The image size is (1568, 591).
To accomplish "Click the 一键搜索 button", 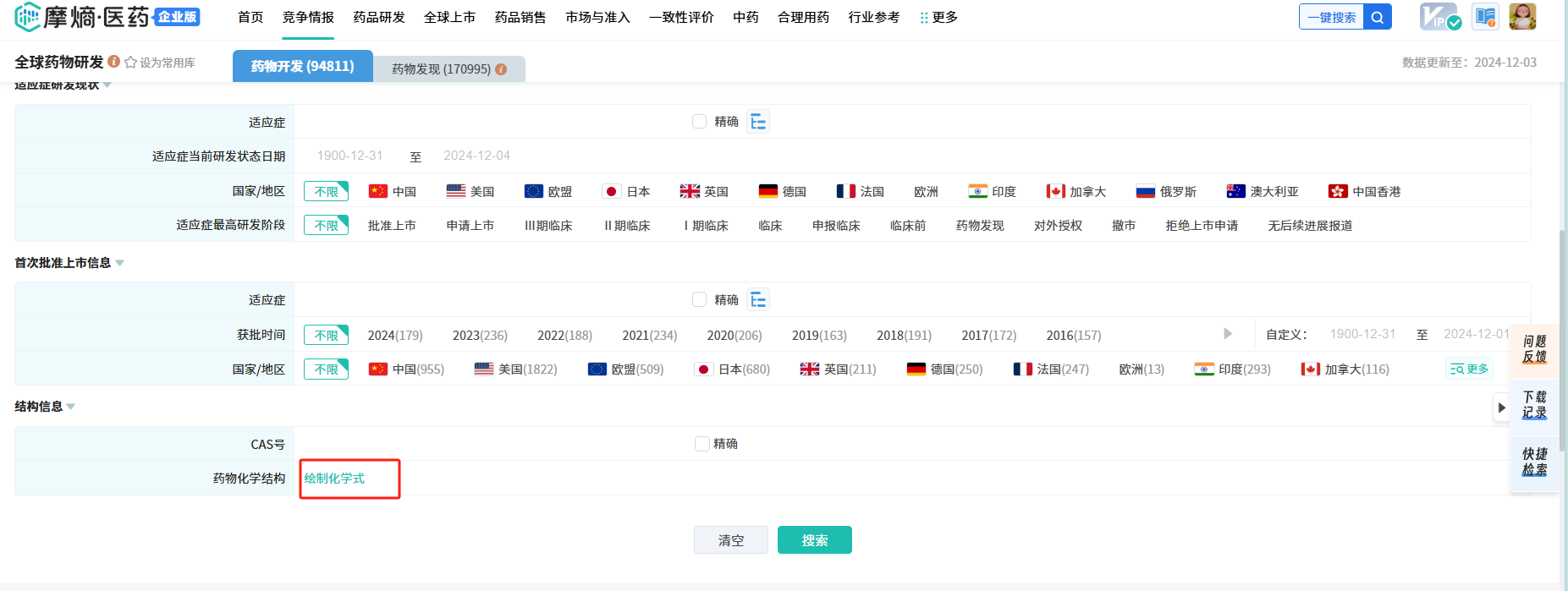I will [x=1332, y=17].
